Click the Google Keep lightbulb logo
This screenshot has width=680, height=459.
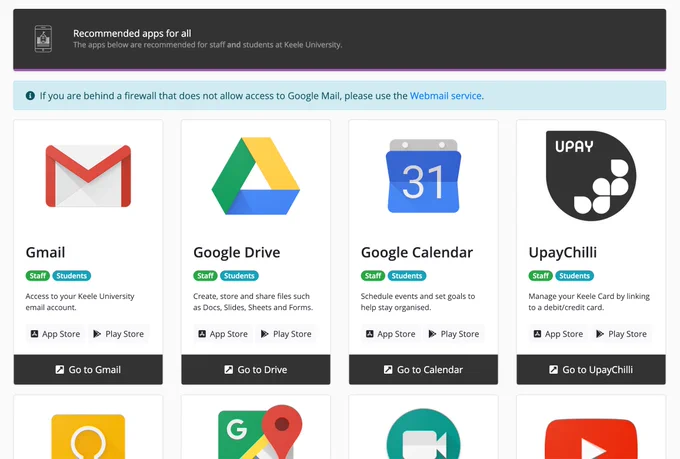tap(88, 436)
